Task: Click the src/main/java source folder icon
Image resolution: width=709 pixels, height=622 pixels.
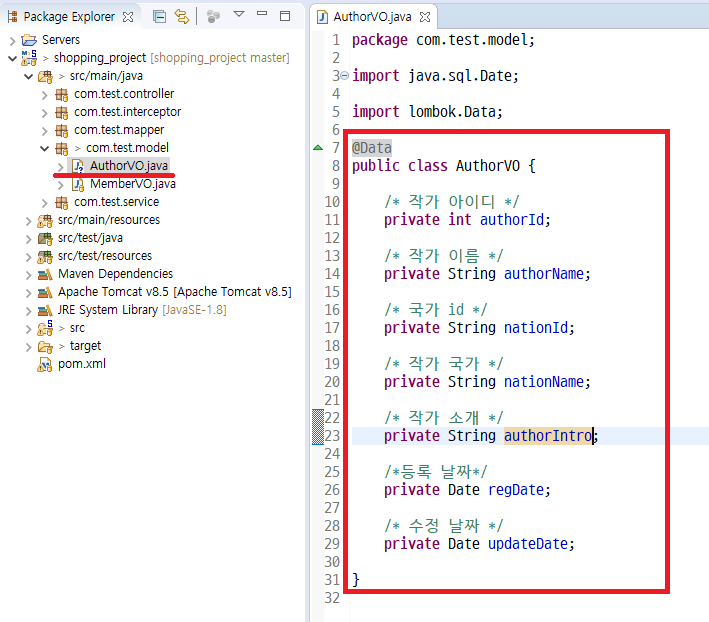Action: (45, 76)
